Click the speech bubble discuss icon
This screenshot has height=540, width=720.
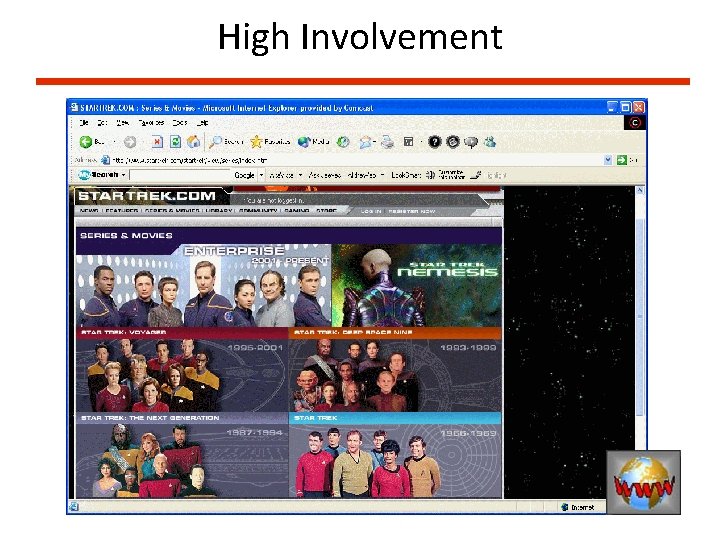click(x=471, y=142)
